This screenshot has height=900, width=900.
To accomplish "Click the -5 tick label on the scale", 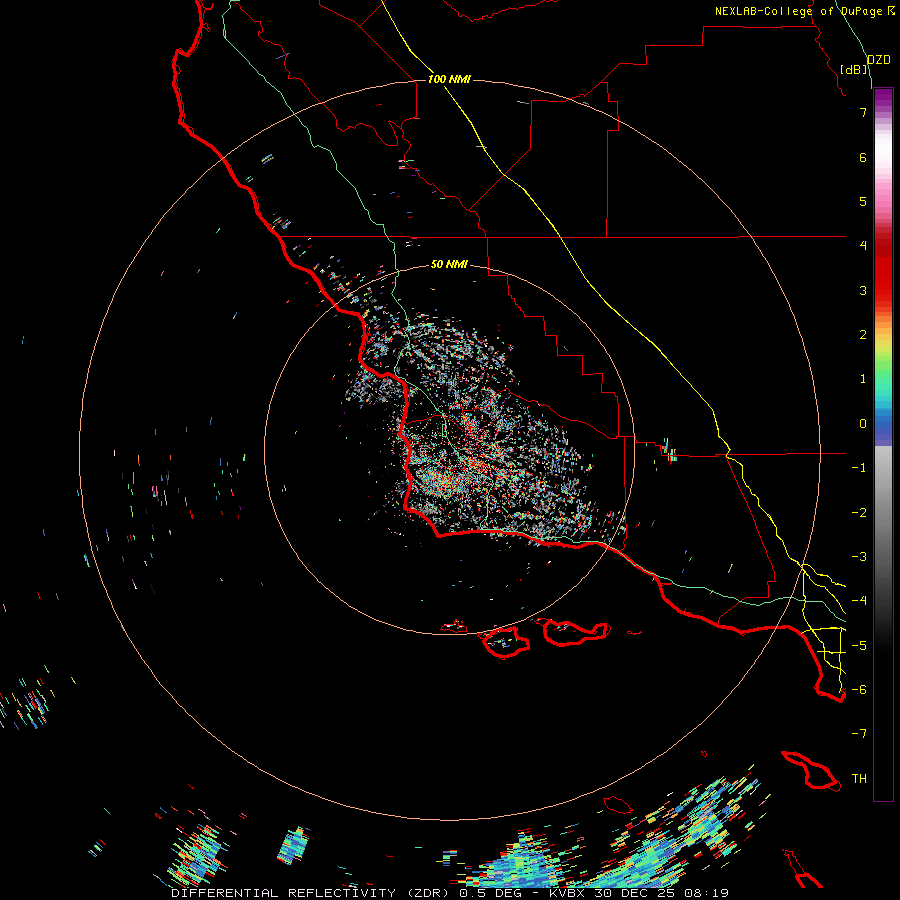I will point(859,646).
